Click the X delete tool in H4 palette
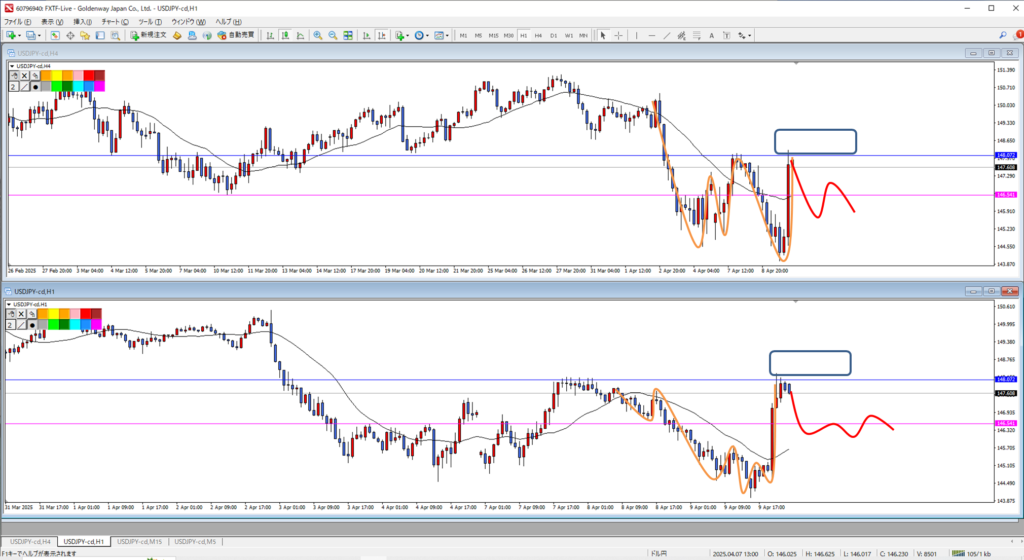 (24, 76)
